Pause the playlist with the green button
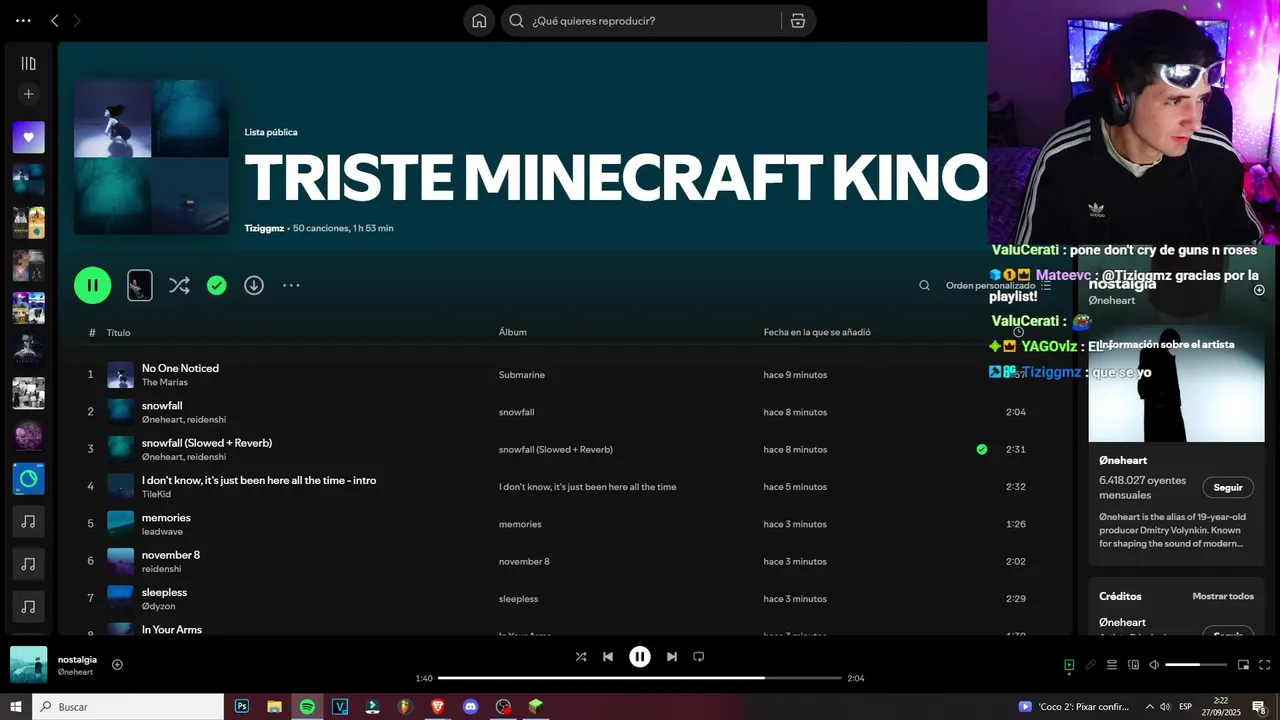The width and height of the screenshot is (1280, 720). pyautogui.click(x=92, y=285)
